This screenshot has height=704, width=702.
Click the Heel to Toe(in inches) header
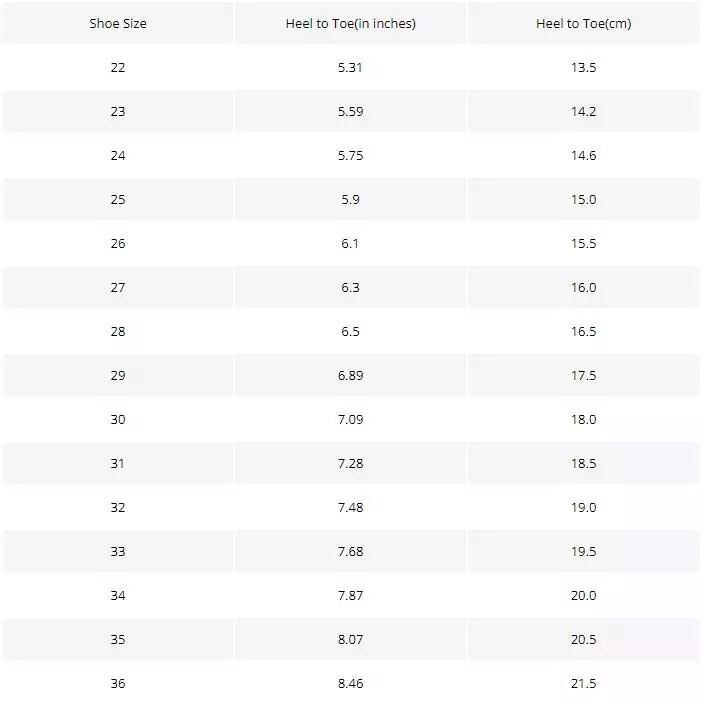(350, 24)
